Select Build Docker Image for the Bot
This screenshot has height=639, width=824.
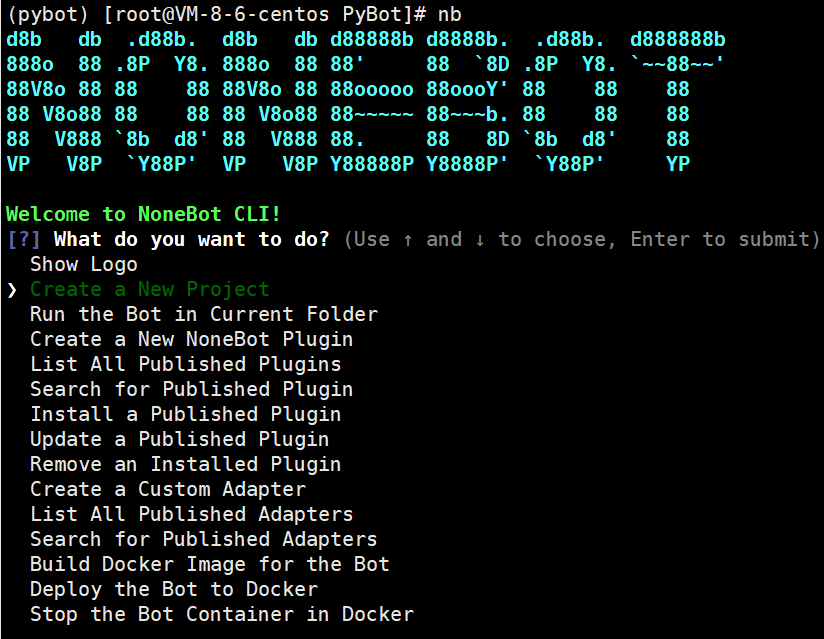[x=210, y=564]
